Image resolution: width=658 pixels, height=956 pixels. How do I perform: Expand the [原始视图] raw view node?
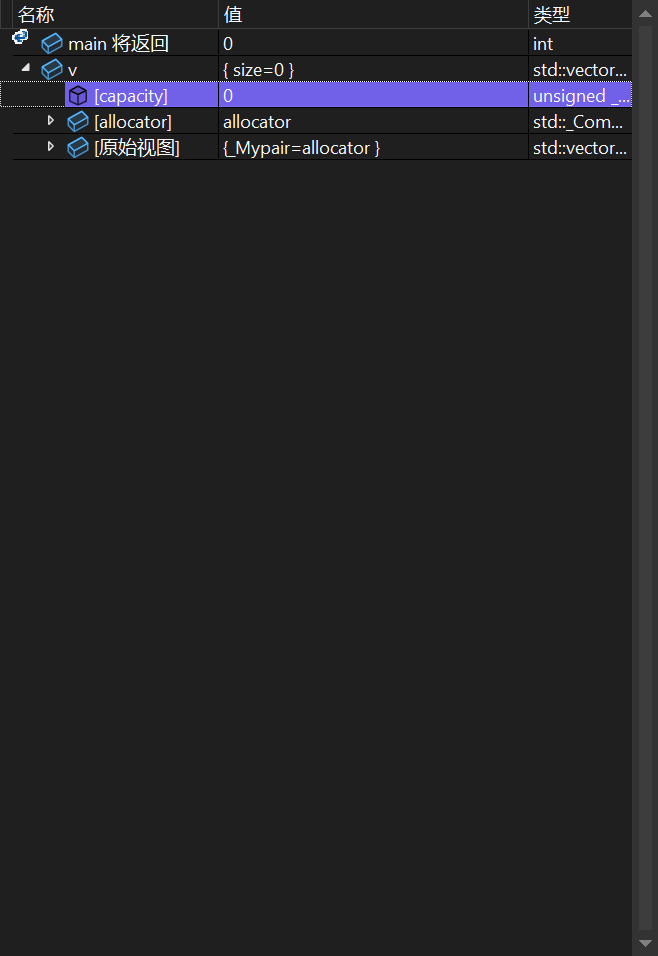(51, 146)
